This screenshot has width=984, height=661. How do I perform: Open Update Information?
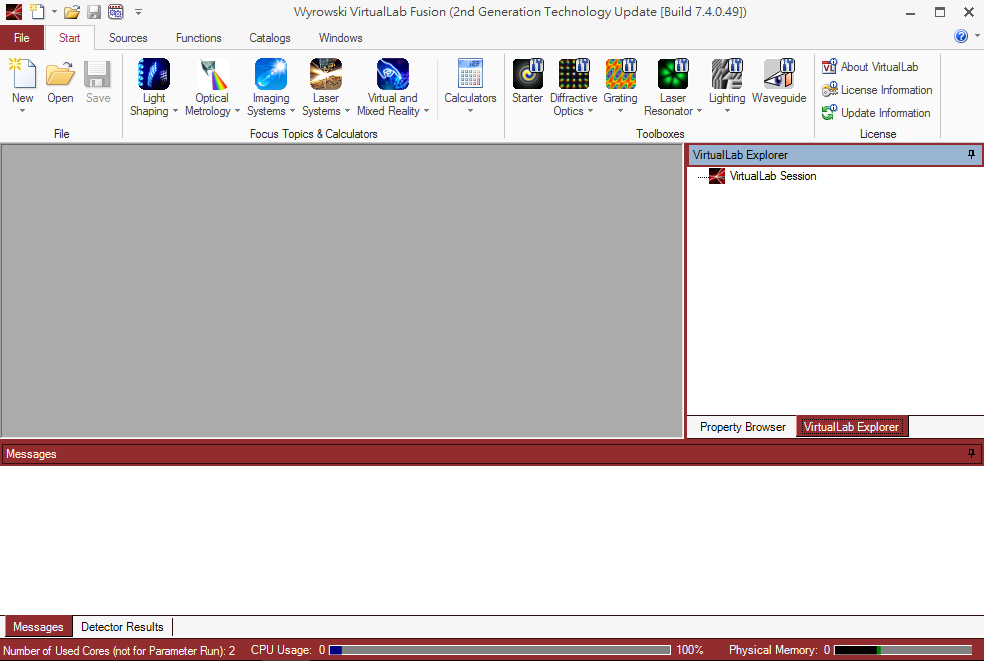click(x=877, y=113)
